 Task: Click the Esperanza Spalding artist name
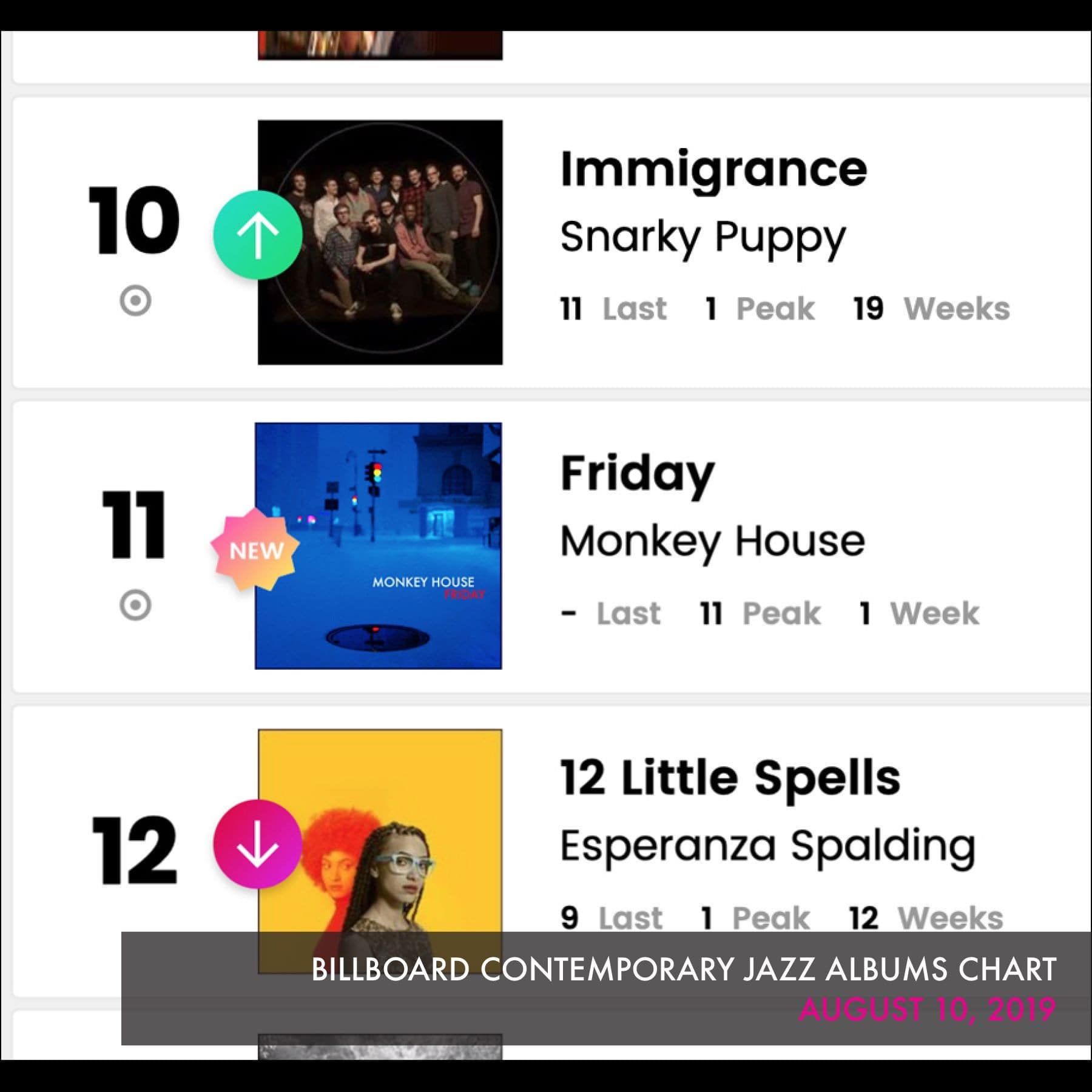coord(768,847)
